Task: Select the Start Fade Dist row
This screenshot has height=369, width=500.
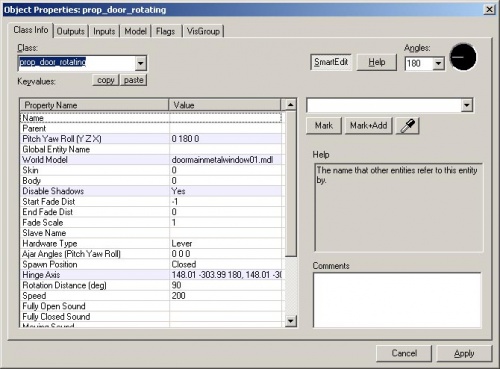Action: 151,201
